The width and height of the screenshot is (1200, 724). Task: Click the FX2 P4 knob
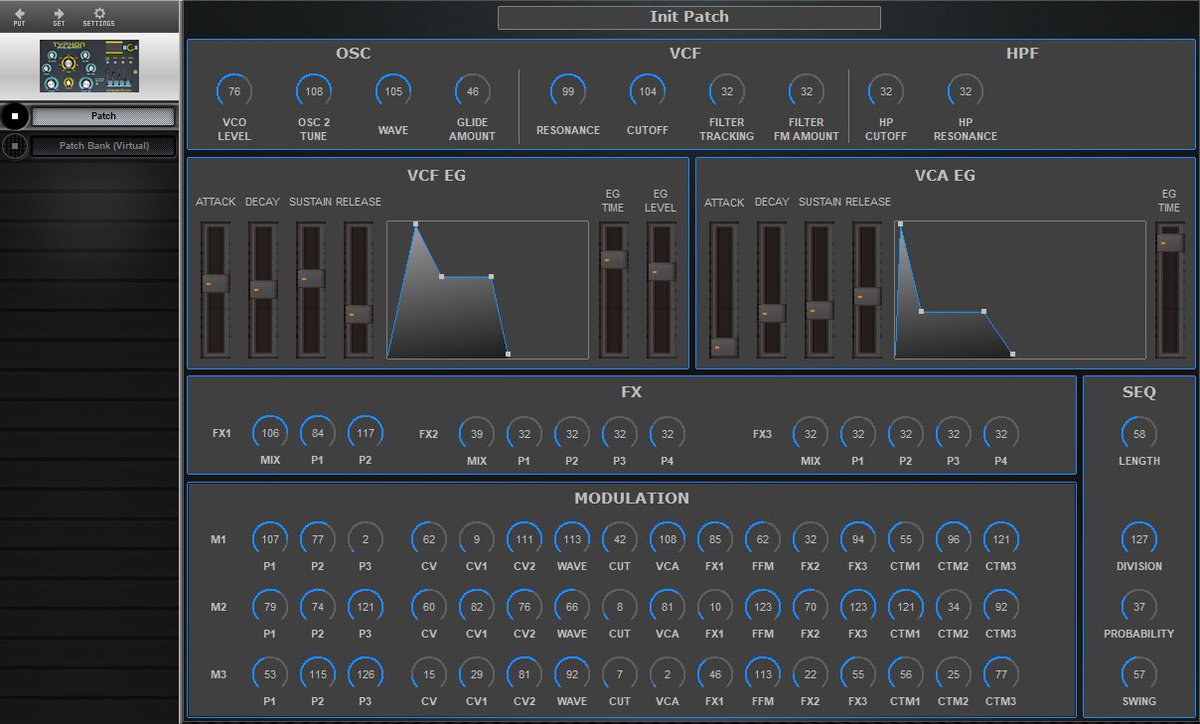(x=667, y=434)
